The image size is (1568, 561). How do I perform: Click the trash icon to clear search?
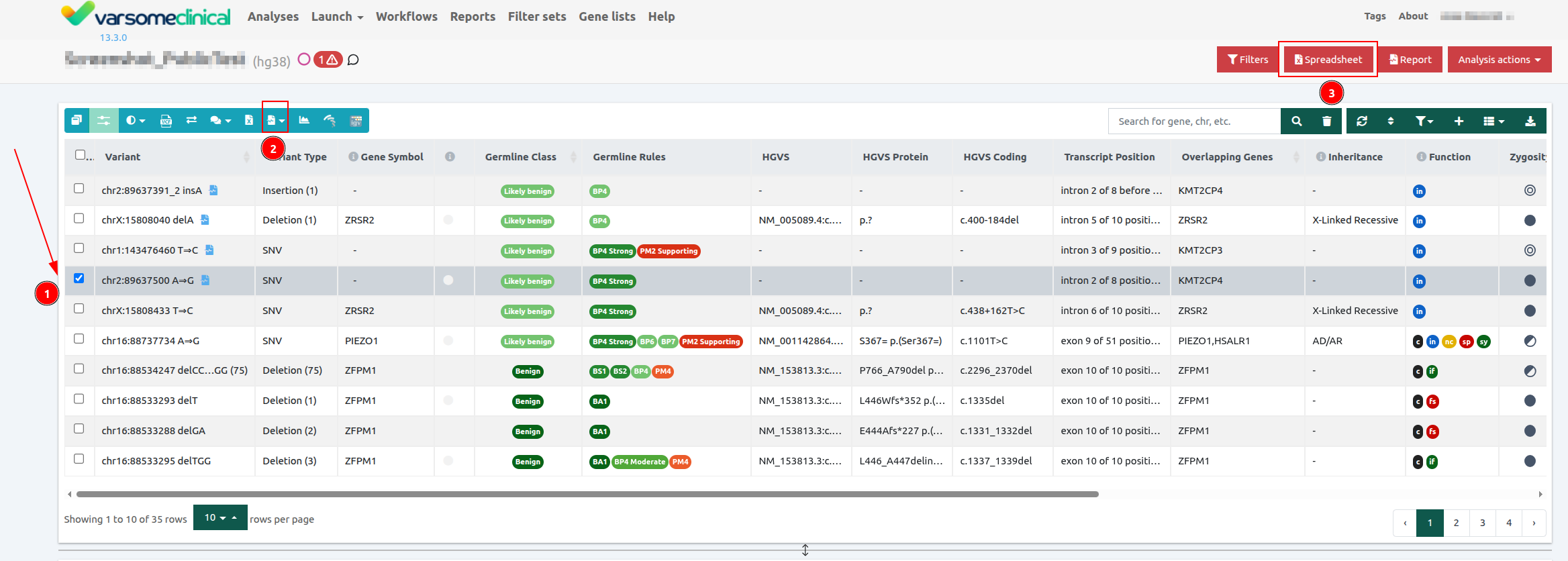coord(1326,121)
